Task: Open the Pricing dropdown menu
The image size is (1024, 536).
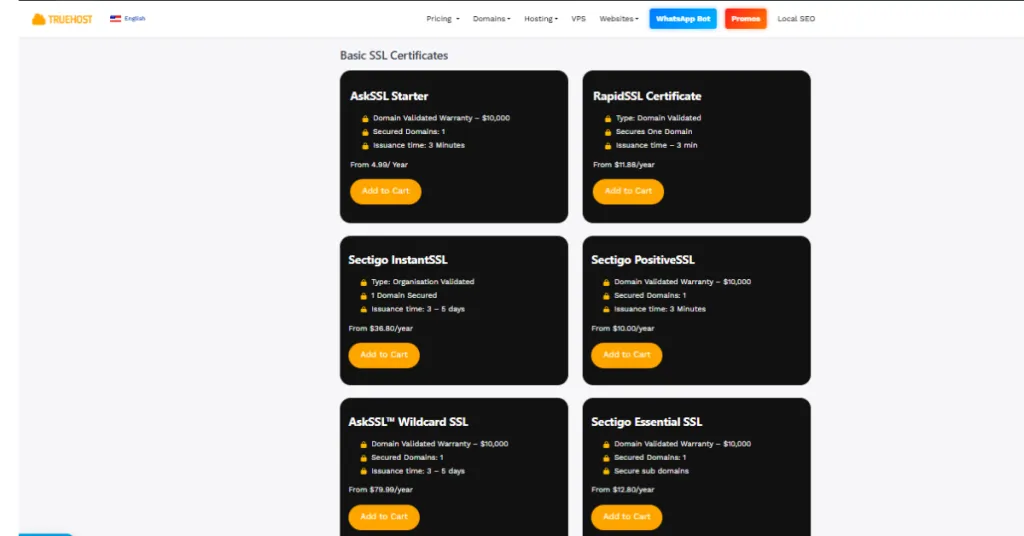Action: 443,19
